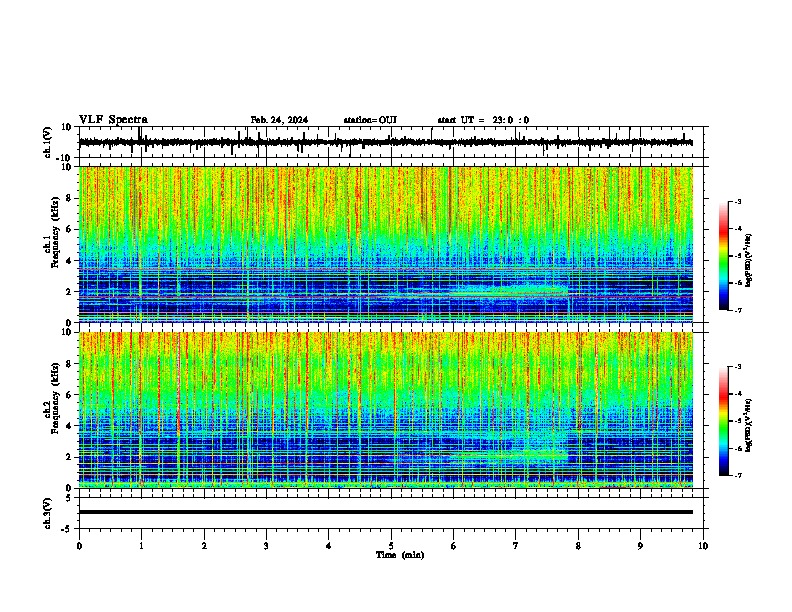Viewport: 792px width, 612px height.
Task: Click the "5" tick on the time axis
Action: (x=391, y=546)
